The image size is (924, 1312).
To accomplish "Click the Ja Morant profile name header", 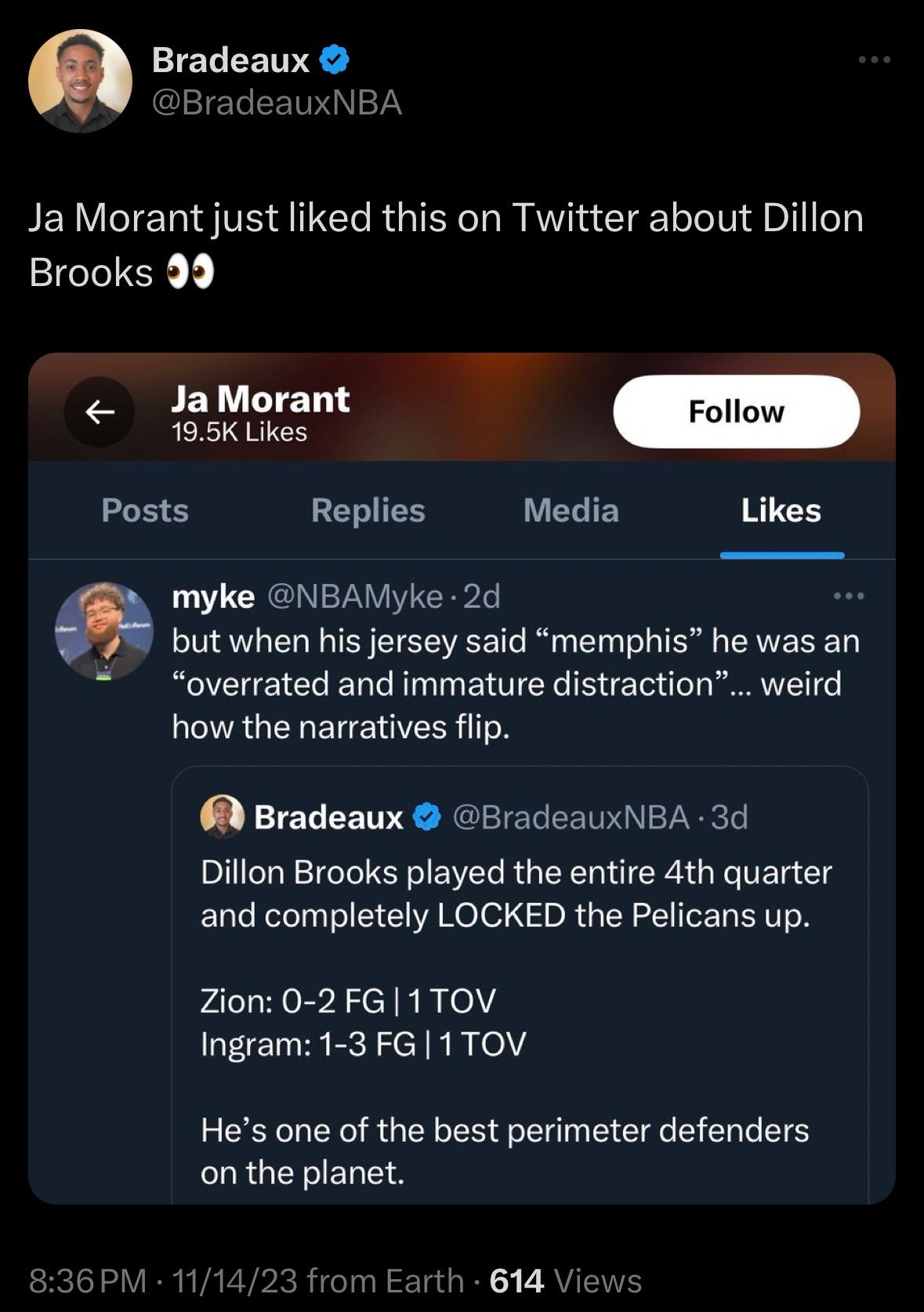I will 260,400.
